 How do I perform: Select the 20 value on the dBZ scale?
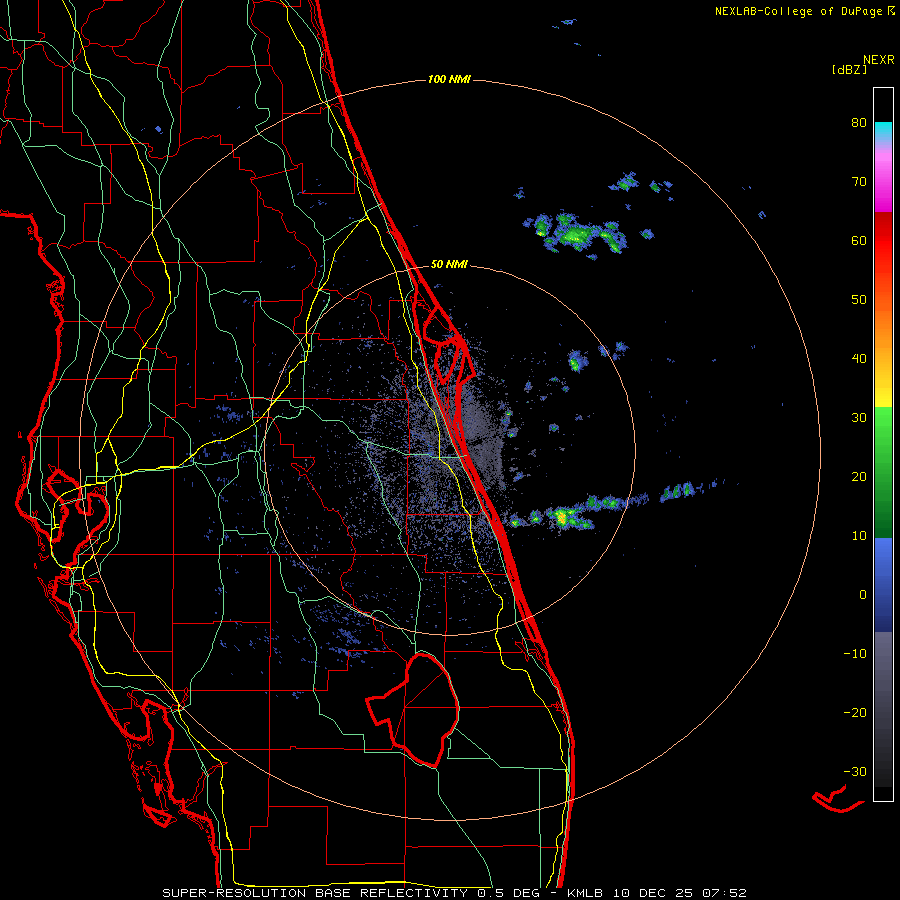pos(859,477)
